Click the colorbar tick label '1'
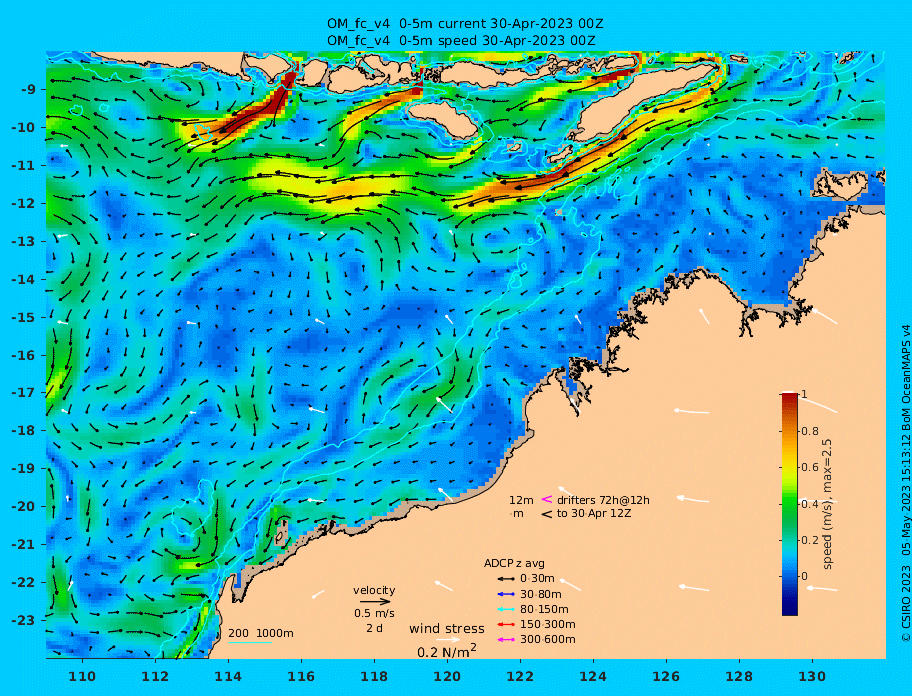This screenshot has height=696, width=912. pyautogui.click(x=804, y=395)
